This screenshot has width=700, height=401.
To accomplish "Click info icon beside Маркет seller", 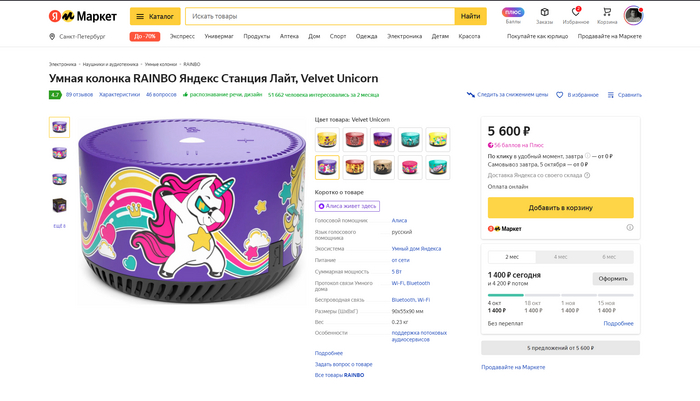I will pos(629,228).
